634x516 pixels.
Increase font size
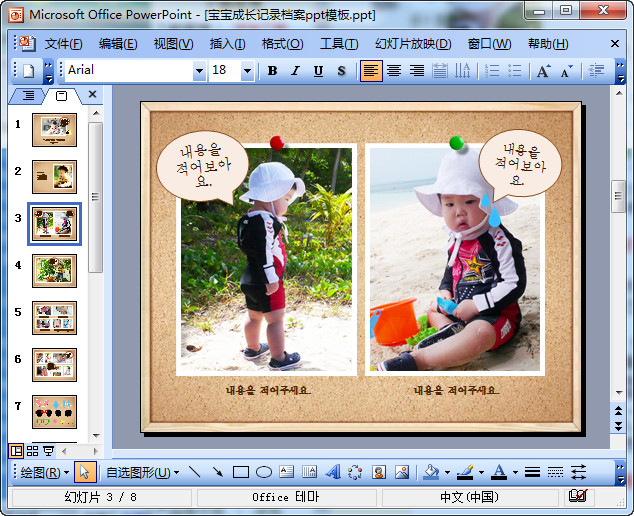tap(544, 71)
